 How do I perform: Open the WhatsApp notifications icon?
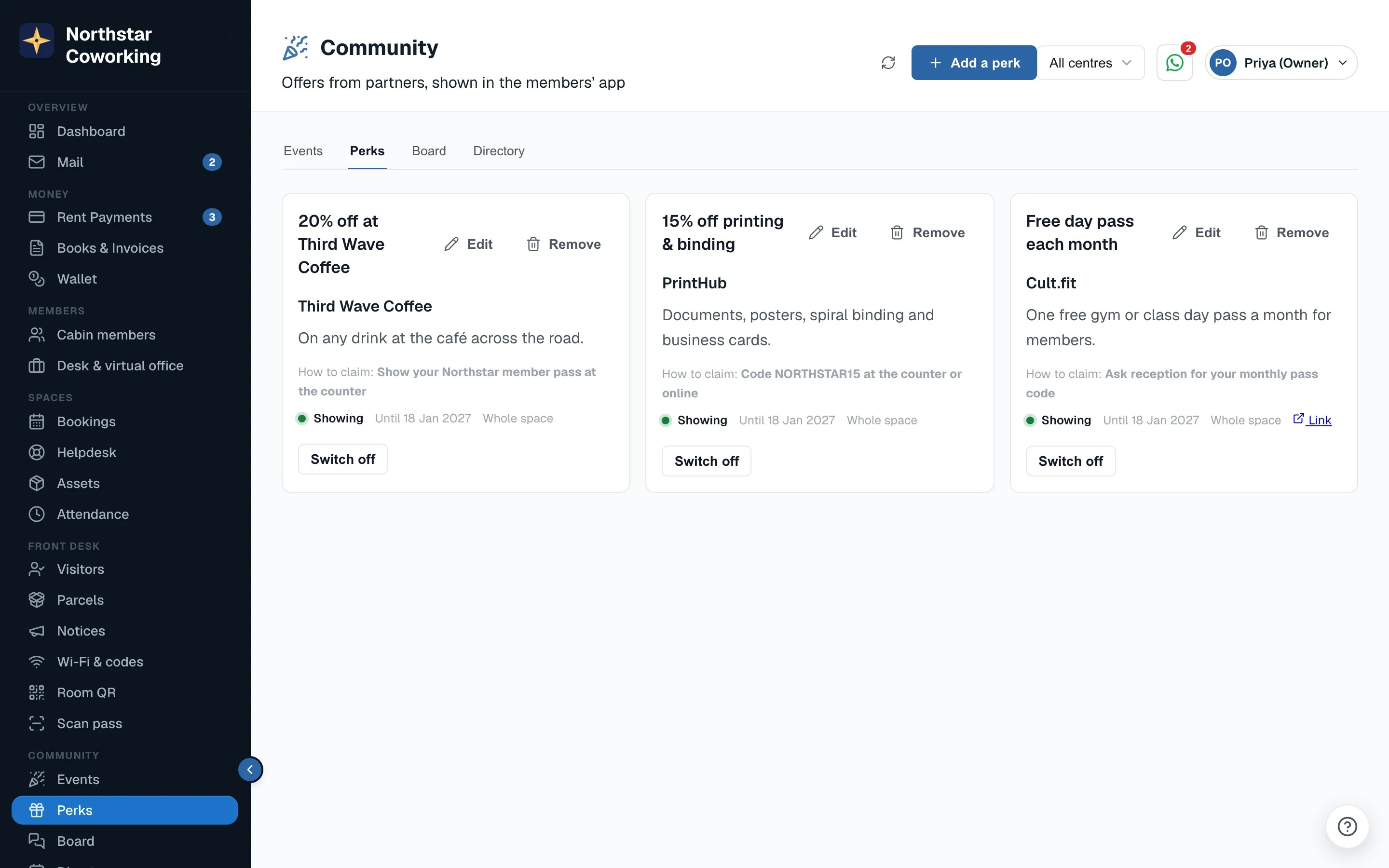1174,63
